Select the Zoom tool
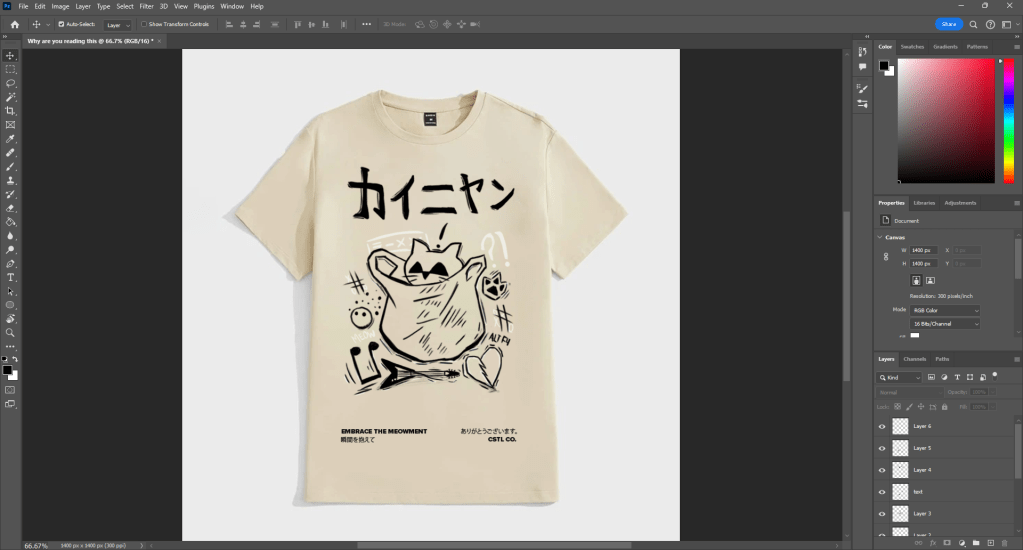This screenshot has width=1023, height=550. (x=10, y=332)
